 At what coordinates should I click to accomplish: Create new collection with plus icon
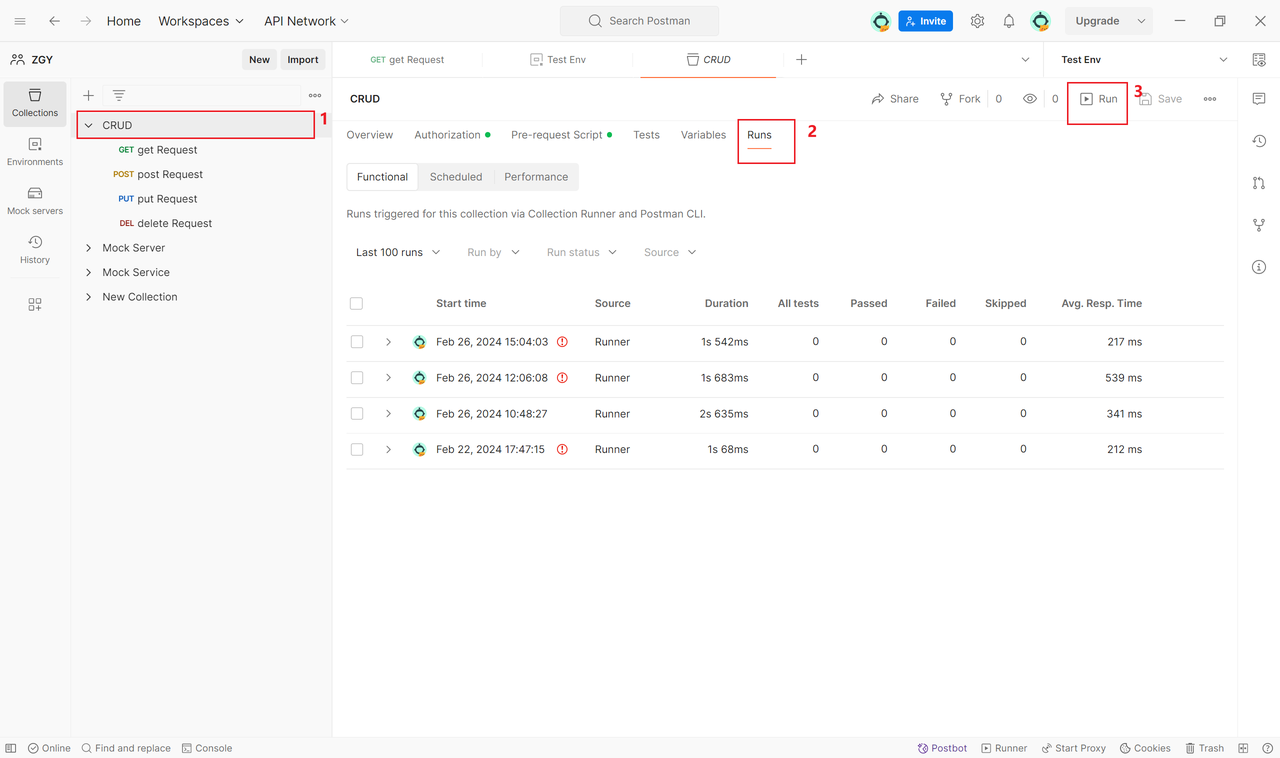pyautogui.click(x=88, y=96)
